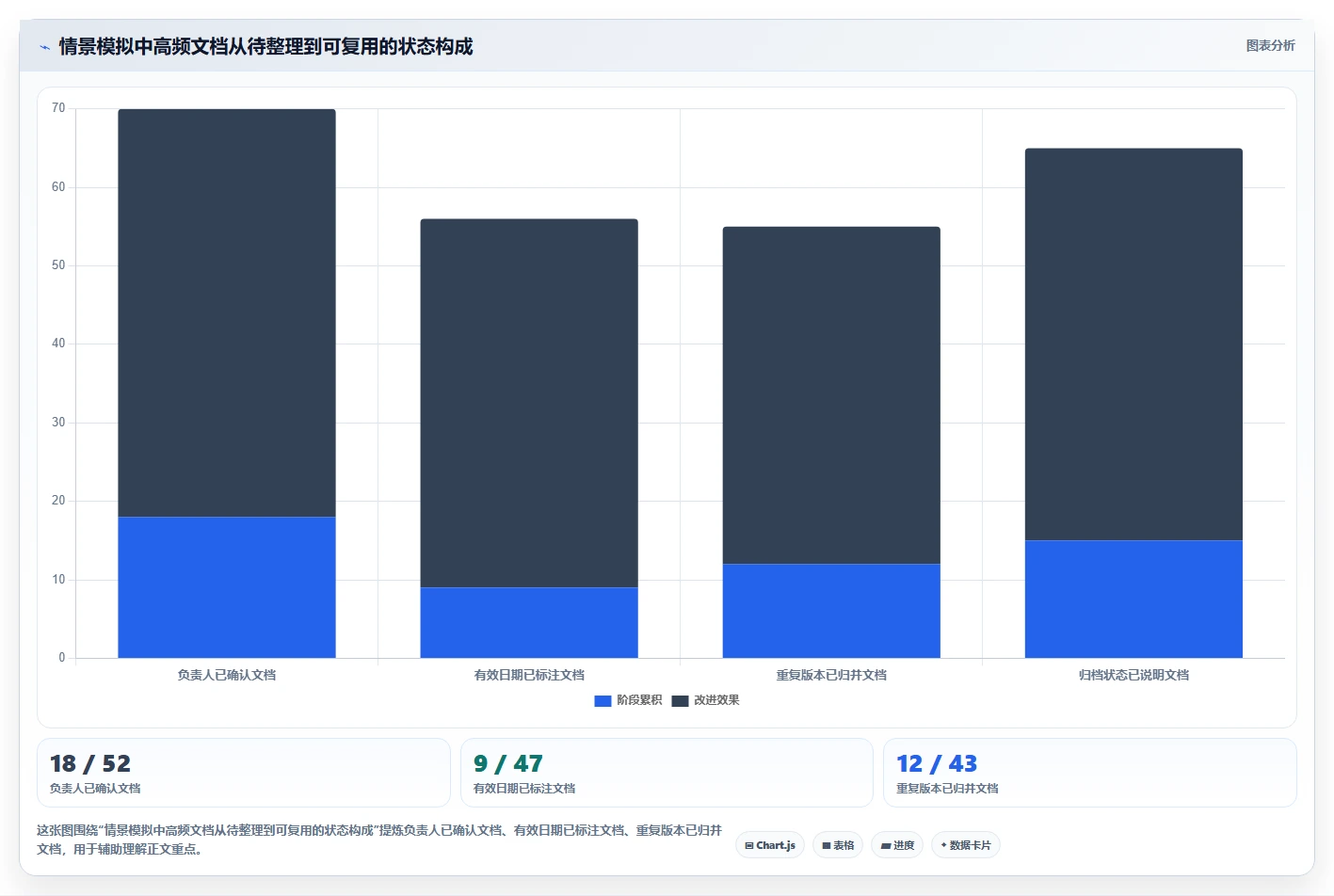Click the dark segment of the 归档状态已说明文档 bar
This screenshot has height=896, width=1334.
[1133, 344]
